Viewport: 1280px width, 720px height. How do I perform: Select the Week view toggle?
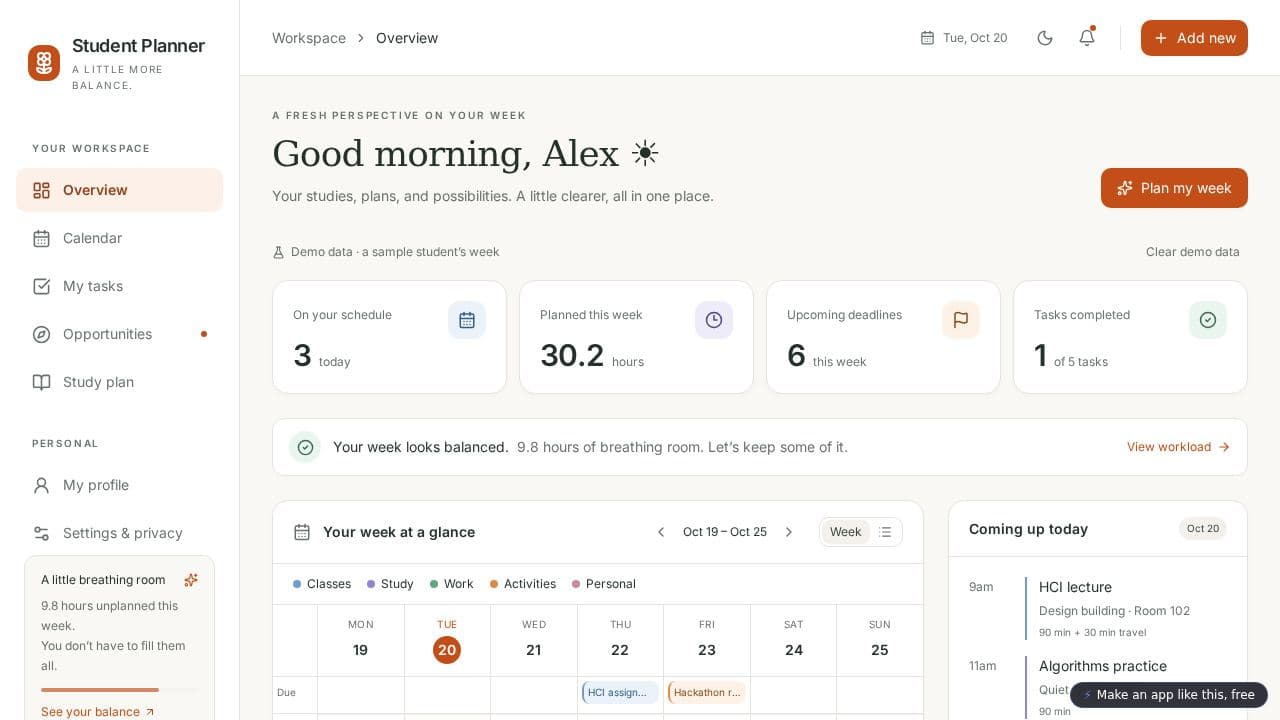845,532
